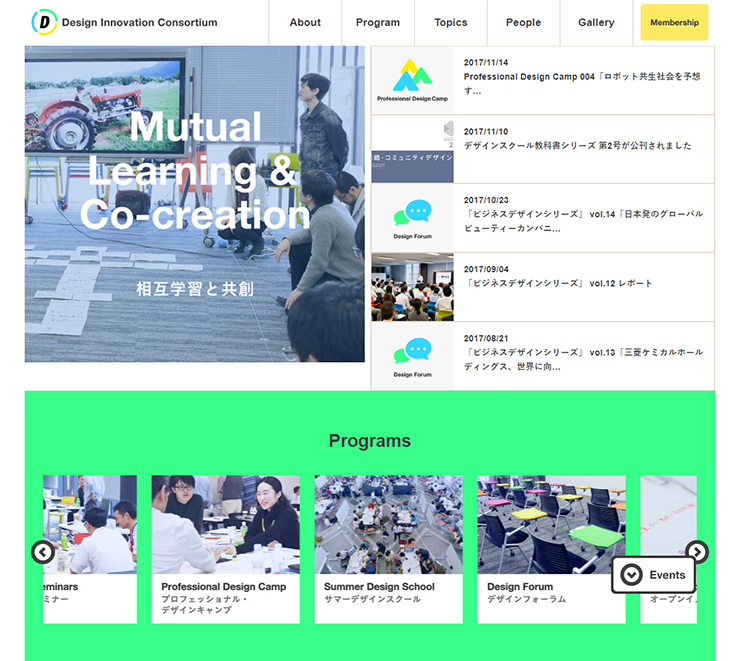
Task: Open the People menu
Action: [523, 22]
